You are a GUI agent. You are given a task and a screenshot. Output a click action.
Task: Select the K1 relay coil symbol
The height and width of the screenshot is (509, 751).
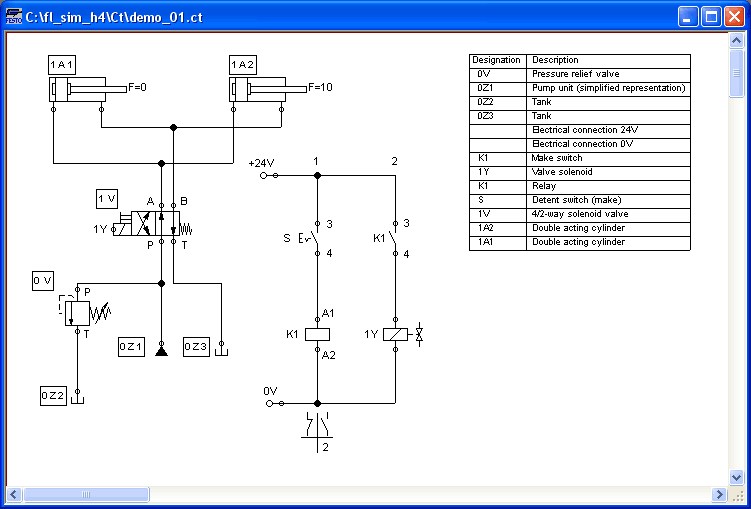point(317,334)
